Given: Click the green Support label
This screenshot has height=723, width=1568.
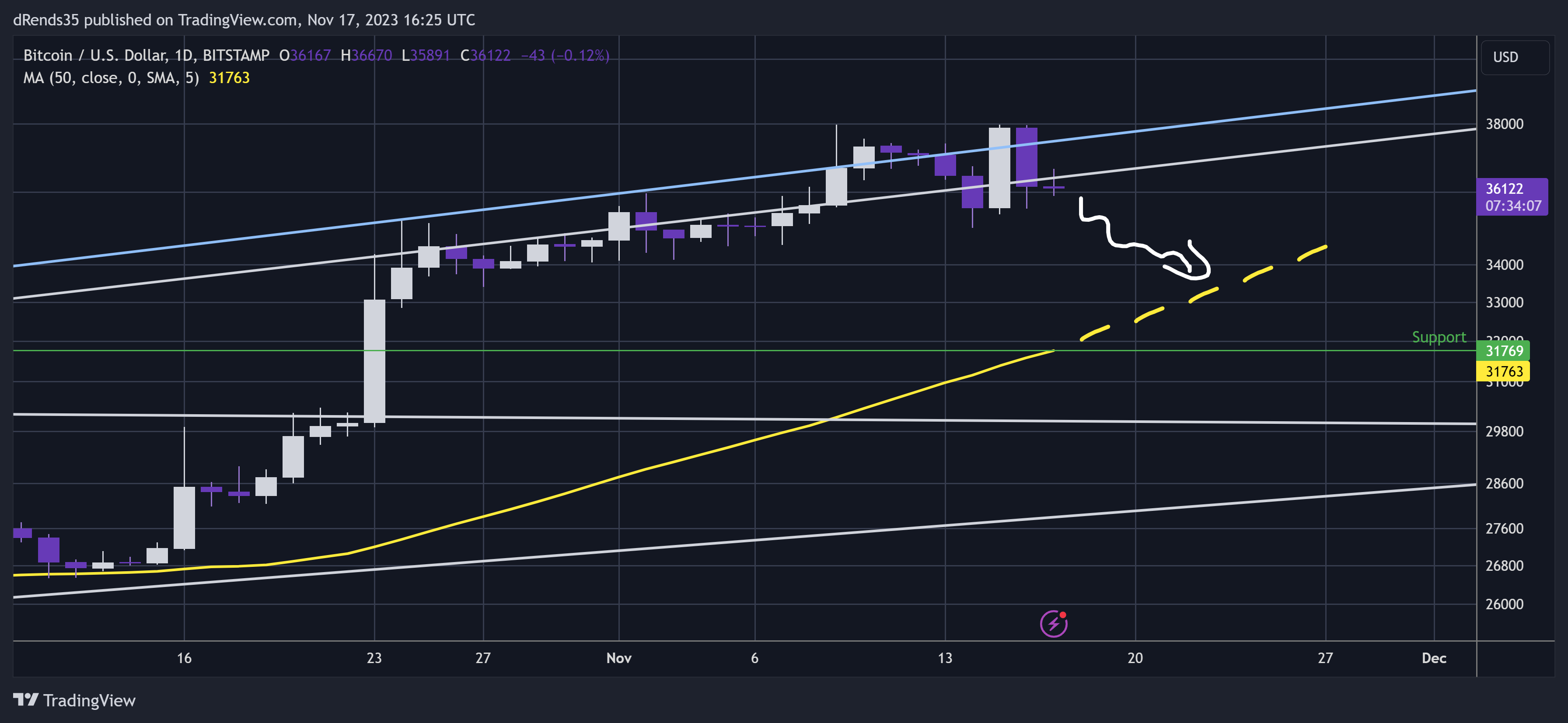Looking at the screenshot, I should coord(1439,337).
